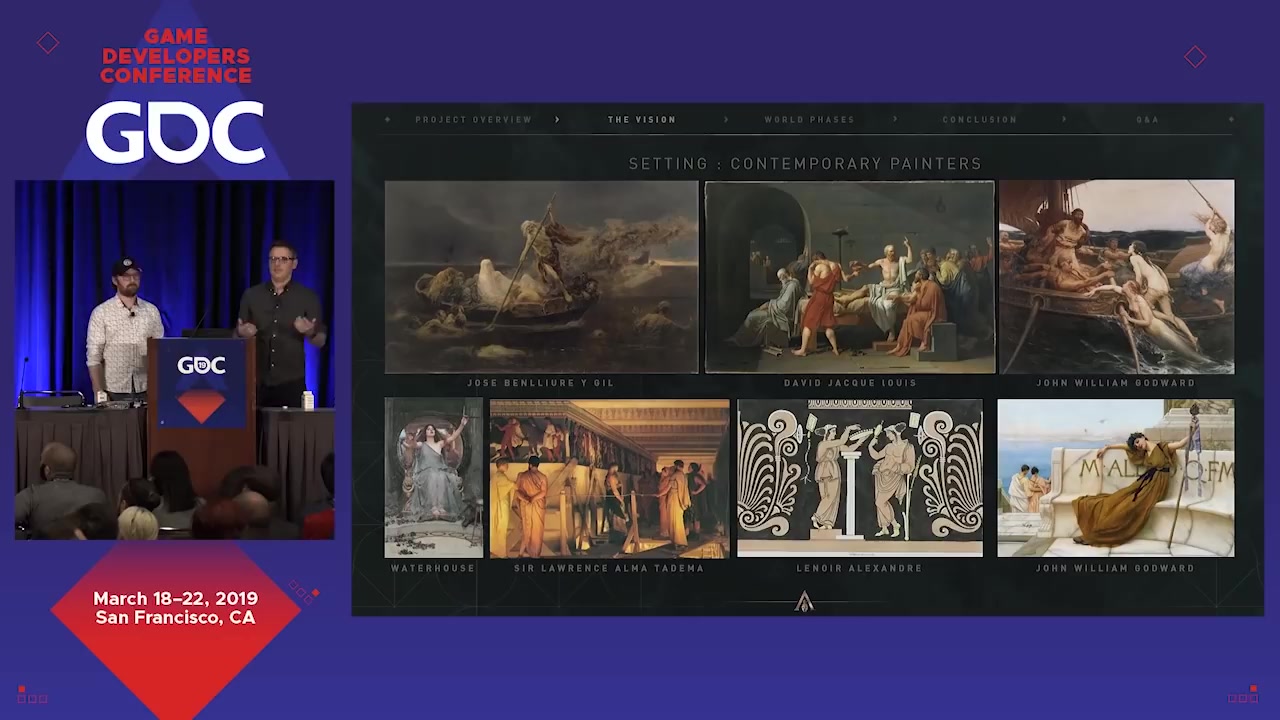This screenshot has height=720, width=1280.
Task: Click the San Francisco, CA text
Action: point(175,618)
